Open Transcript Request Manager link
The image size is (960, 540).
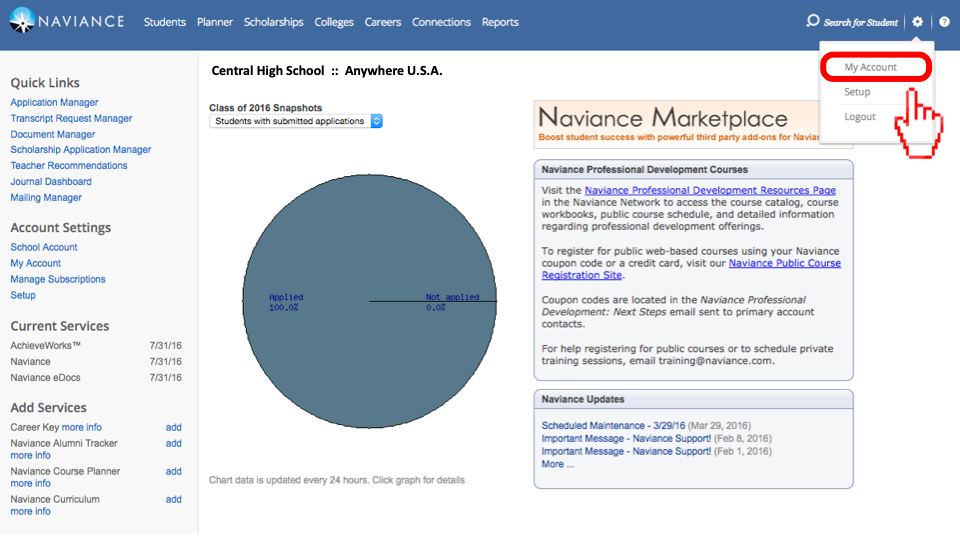click(x=71, y=118)
